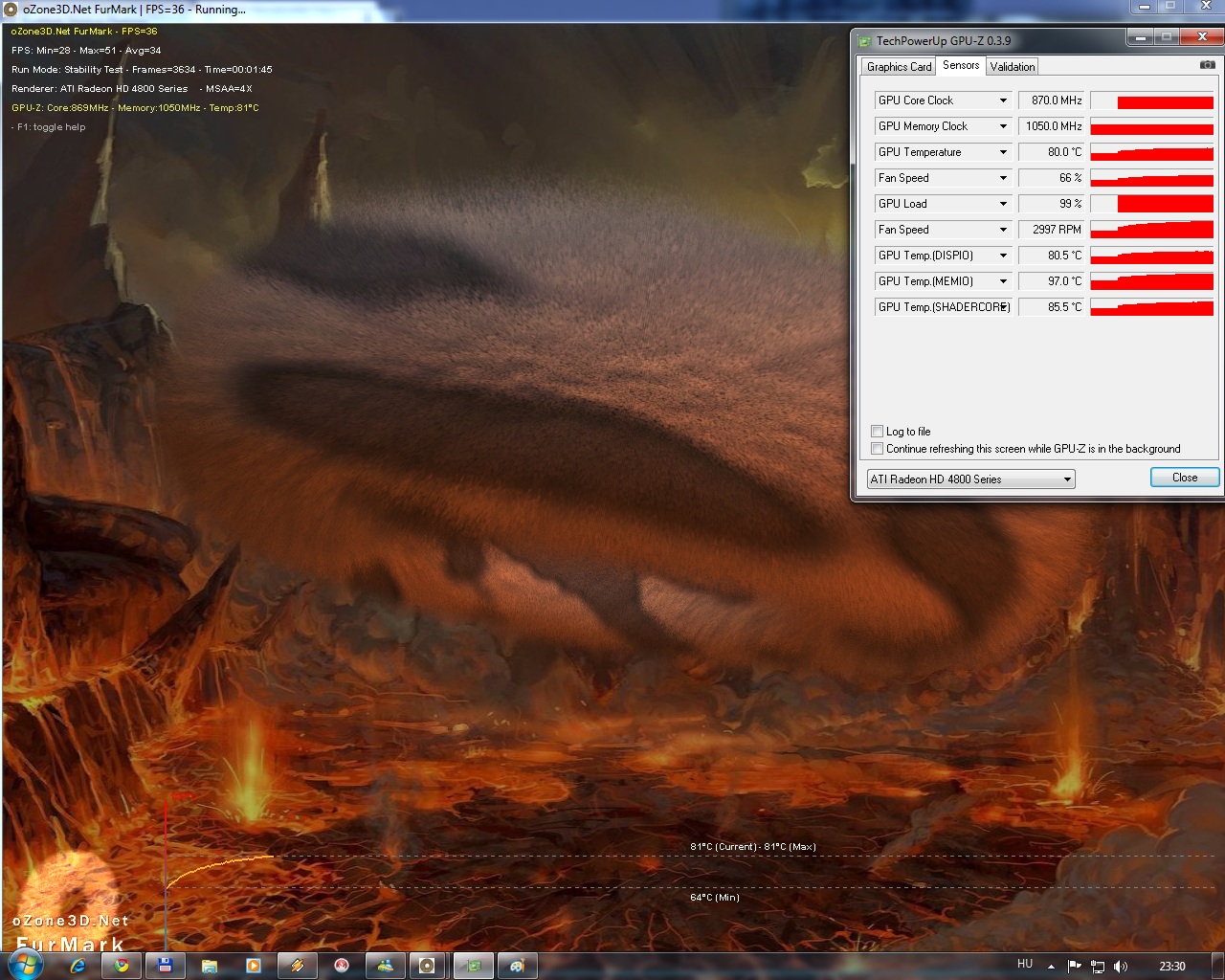Open the GPU Temperature sensor dropdown
The height and width of the screenshot is (980, 1225).
(x=1003, y=152)
